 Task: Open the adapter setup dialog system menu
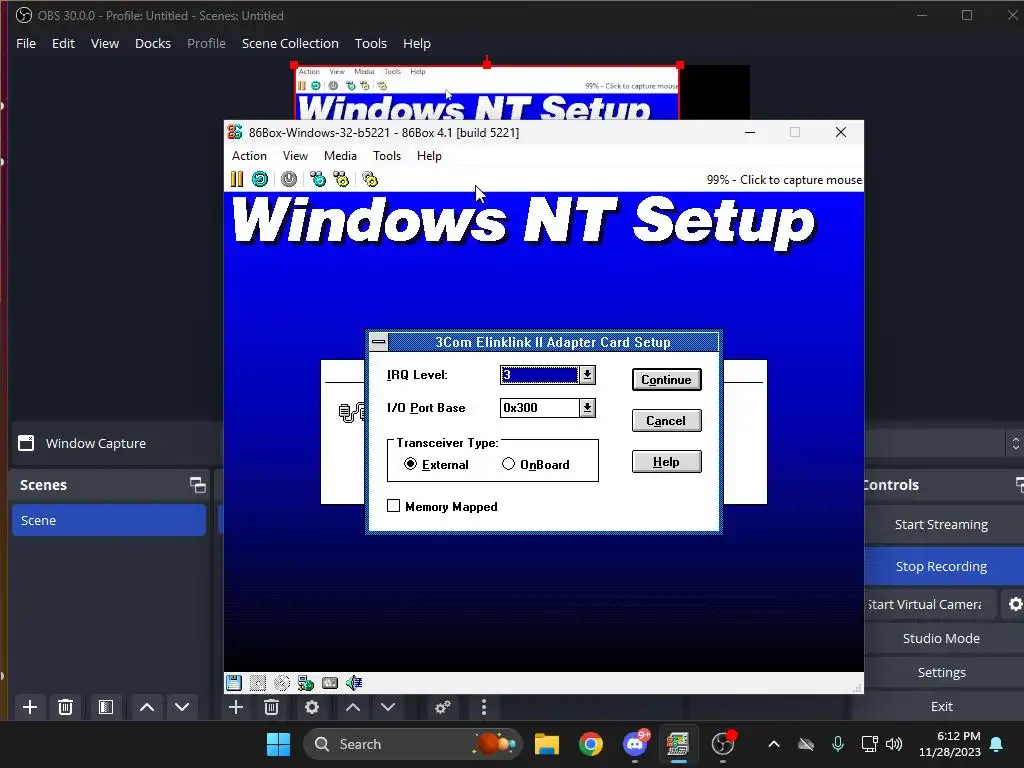[x=379, y=342]
